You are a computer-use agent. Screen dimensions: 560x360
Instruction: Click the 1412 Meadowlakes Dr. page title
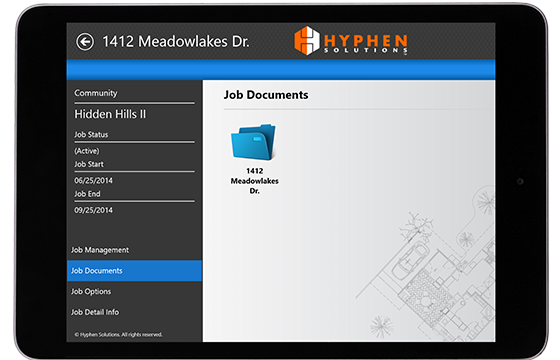(176, 42)
